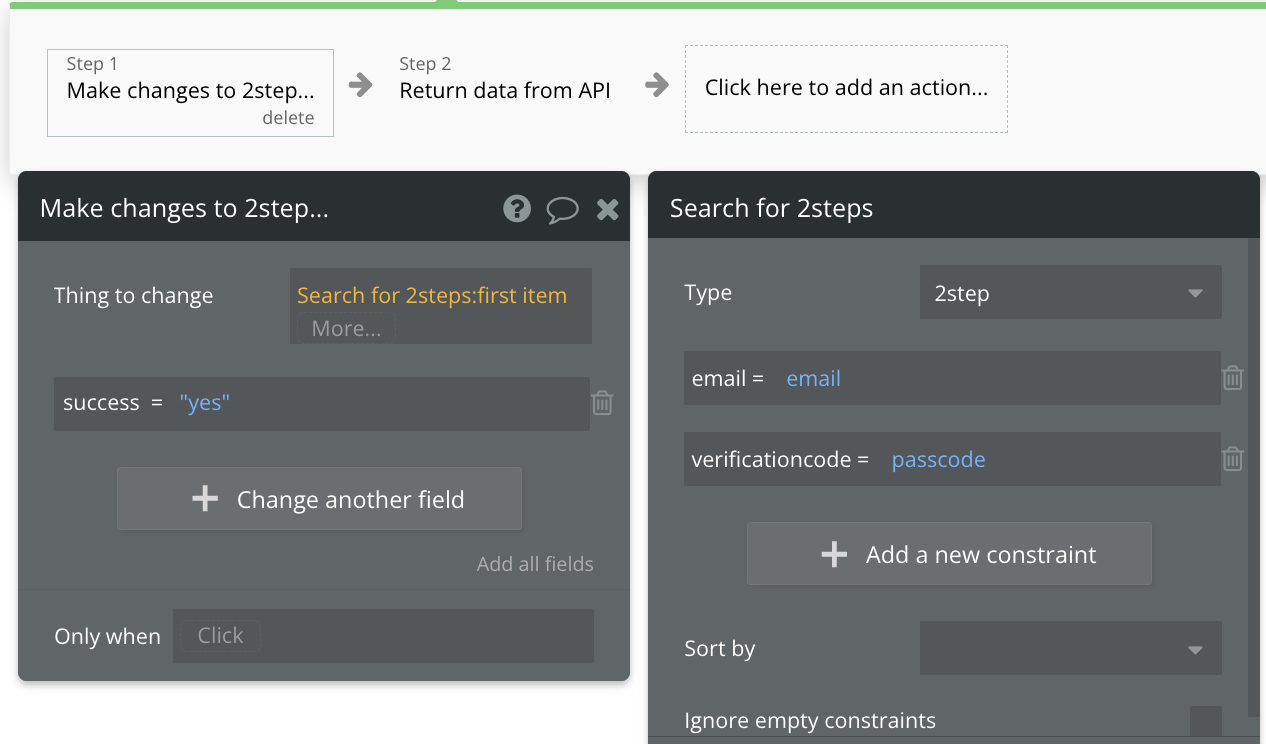This screenshot has height=744, width=1266.
Task: Toggle Ignore empty constraints checkbox
Action: click(x=1206, y=721)
